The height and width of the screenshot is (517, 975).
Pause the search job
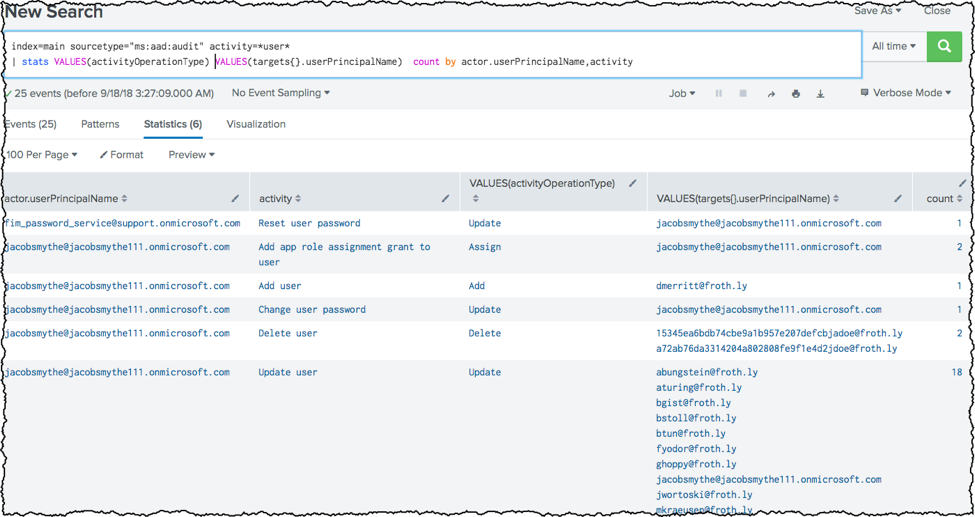click(719, 94)
